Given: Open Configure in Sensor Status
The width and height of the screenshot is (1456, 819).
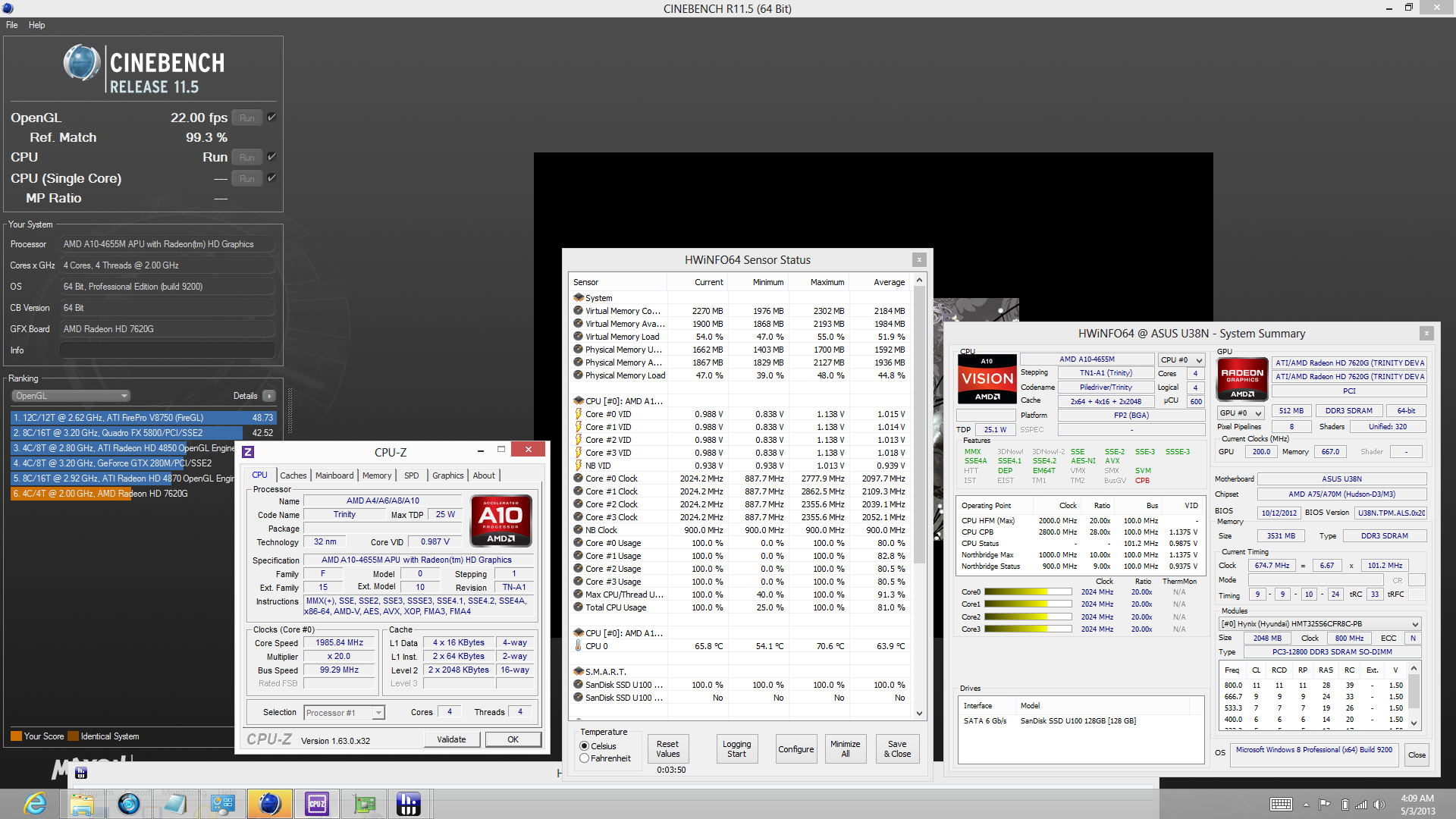Looking at the screenshot, I should click(795, 749).
